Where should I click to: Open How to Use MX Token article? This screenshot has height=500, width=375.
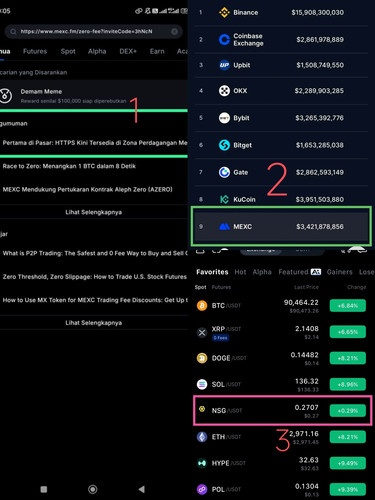coord(95,300)
